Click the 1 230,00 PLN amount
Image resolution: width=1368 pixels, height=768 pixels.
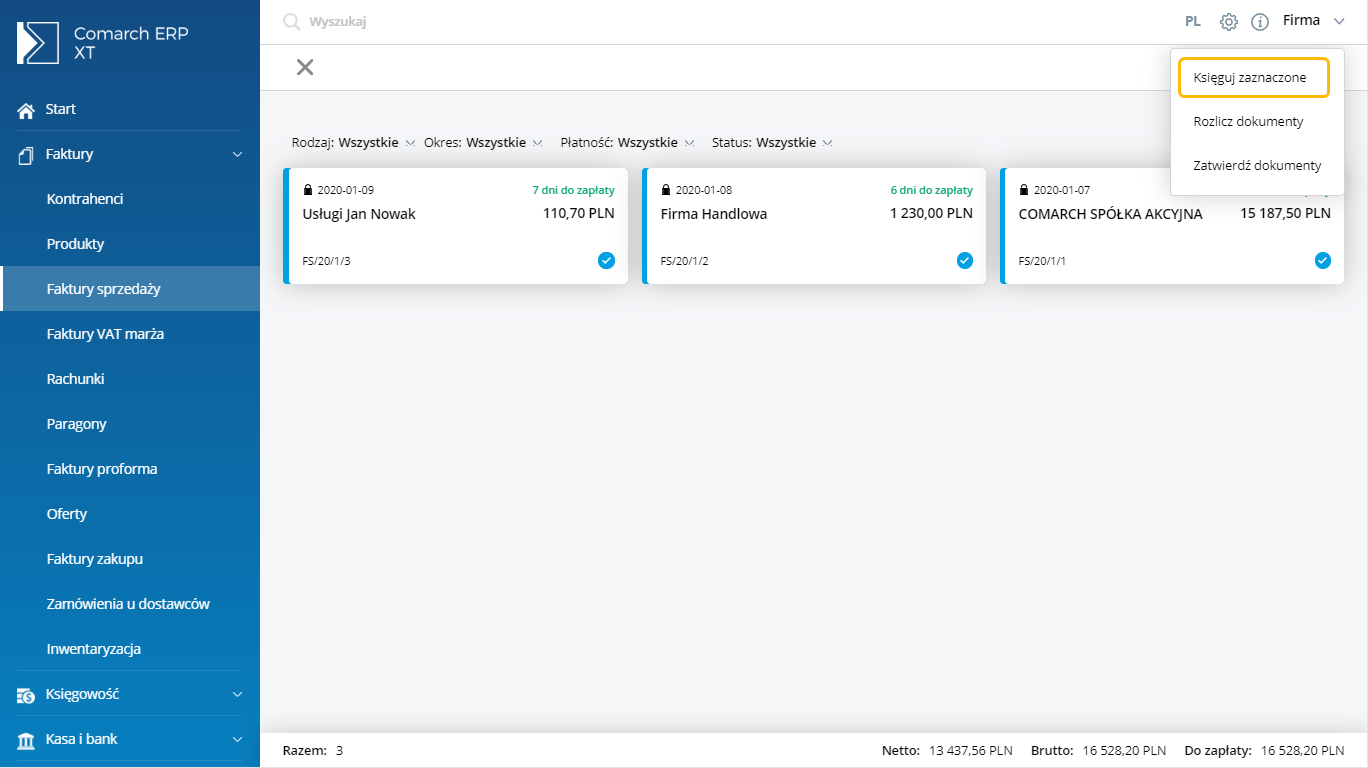pos(931,214)
